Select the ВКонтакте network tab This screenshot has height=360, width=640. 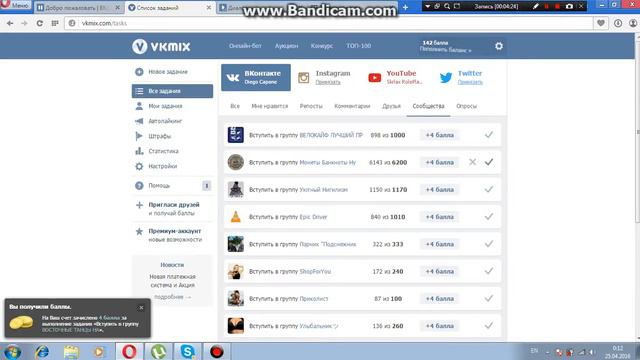coord(256,77)
